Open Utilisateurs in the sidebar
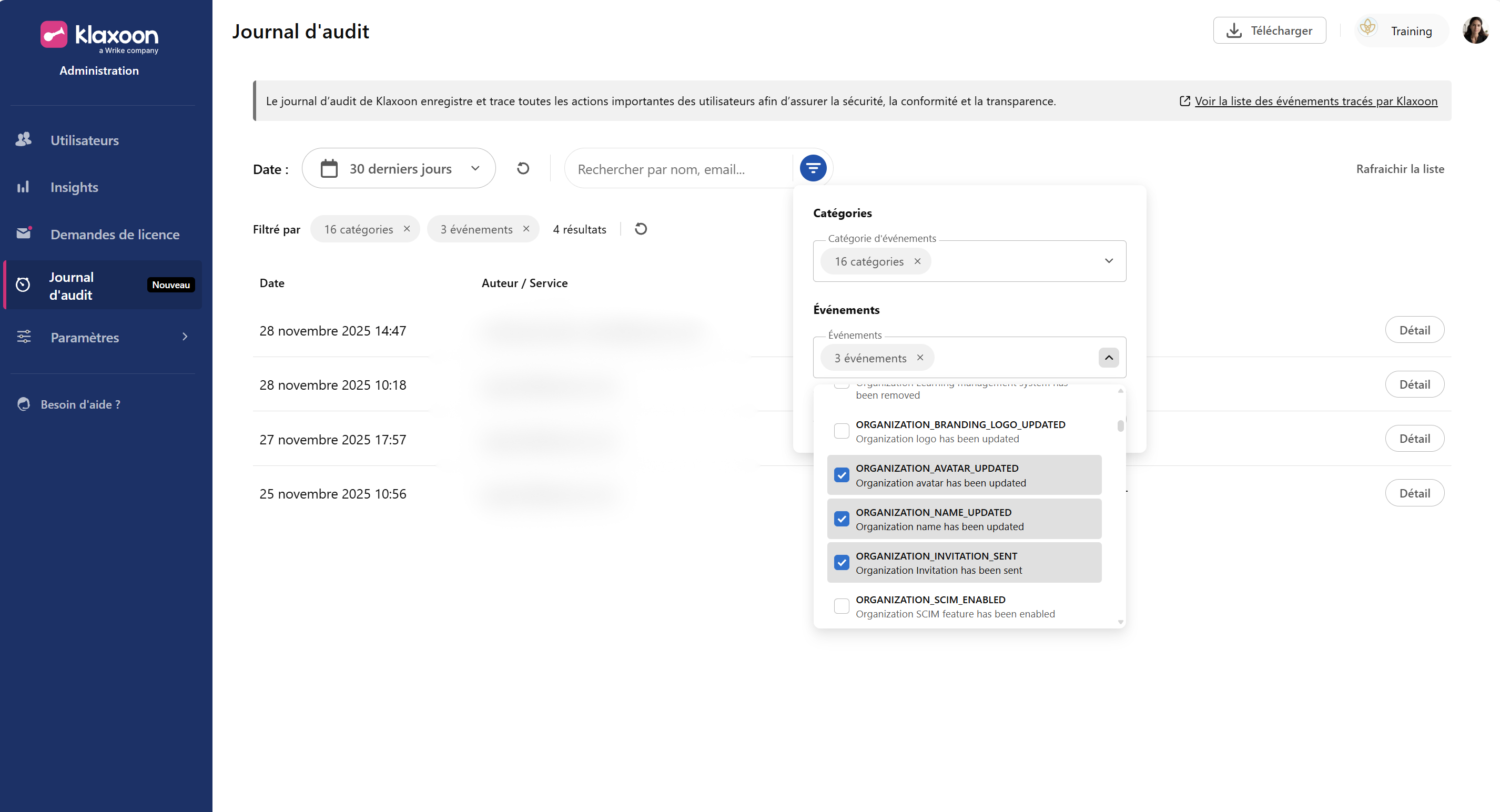Image resolution: width=1500 pixels, height=812 pixels. point(85,140)
